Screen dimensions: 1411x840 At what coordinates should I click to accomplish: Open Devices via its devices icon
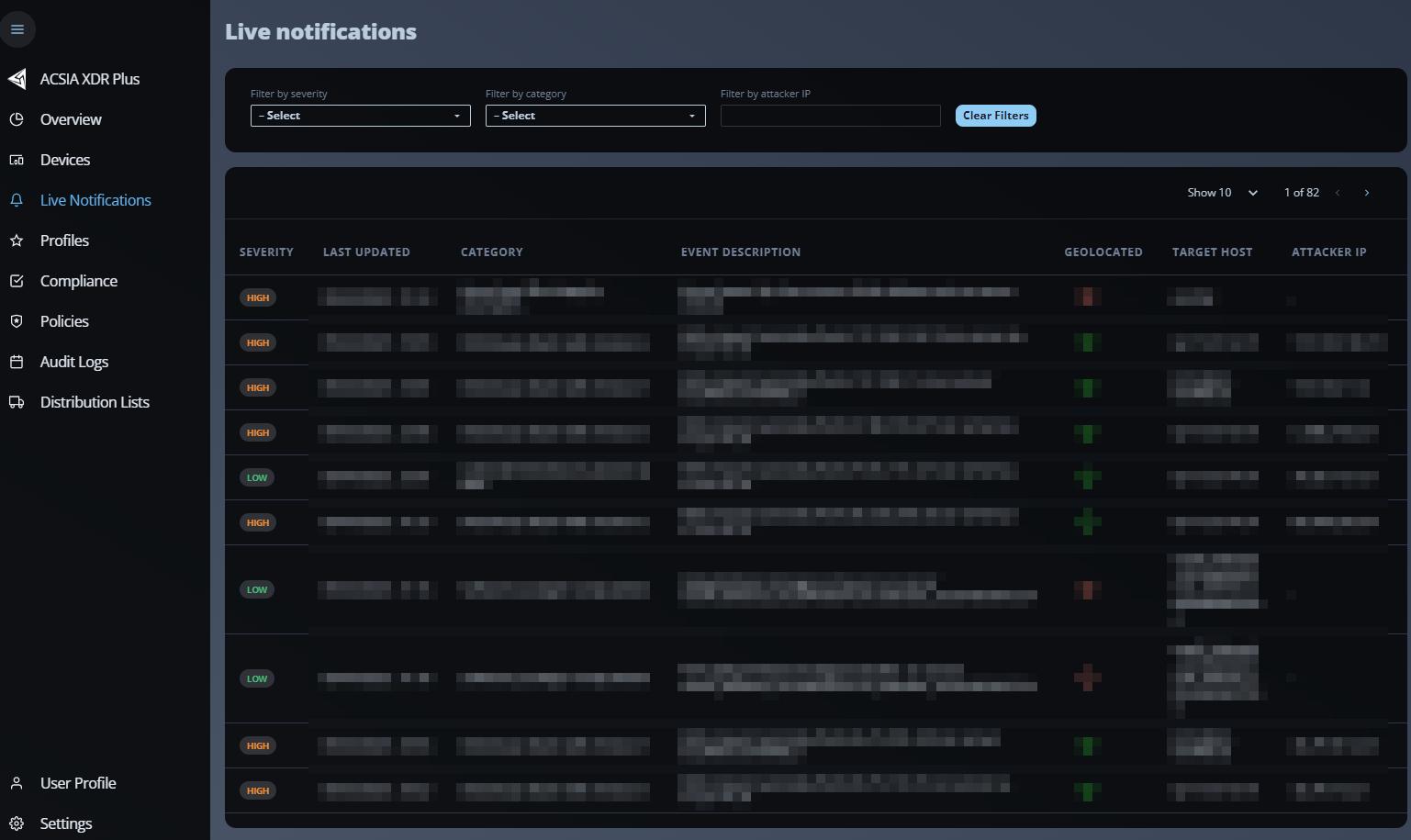[x=17, y=160]
